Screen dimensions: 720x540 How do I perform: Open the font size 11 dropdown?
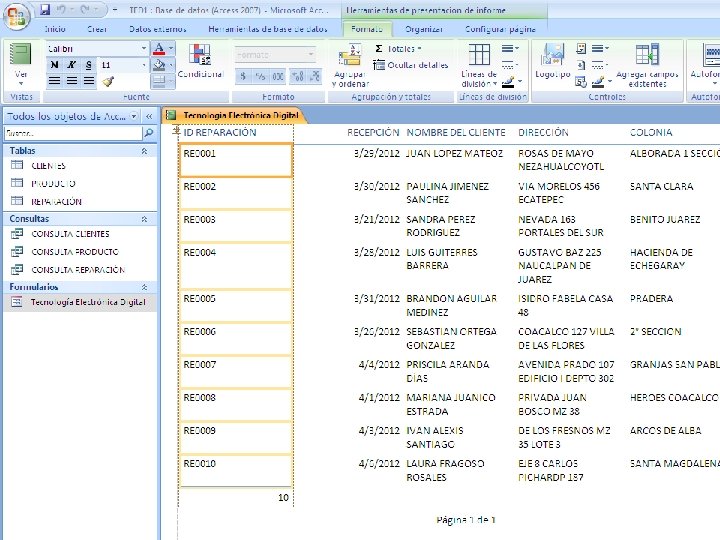[143, 65]
